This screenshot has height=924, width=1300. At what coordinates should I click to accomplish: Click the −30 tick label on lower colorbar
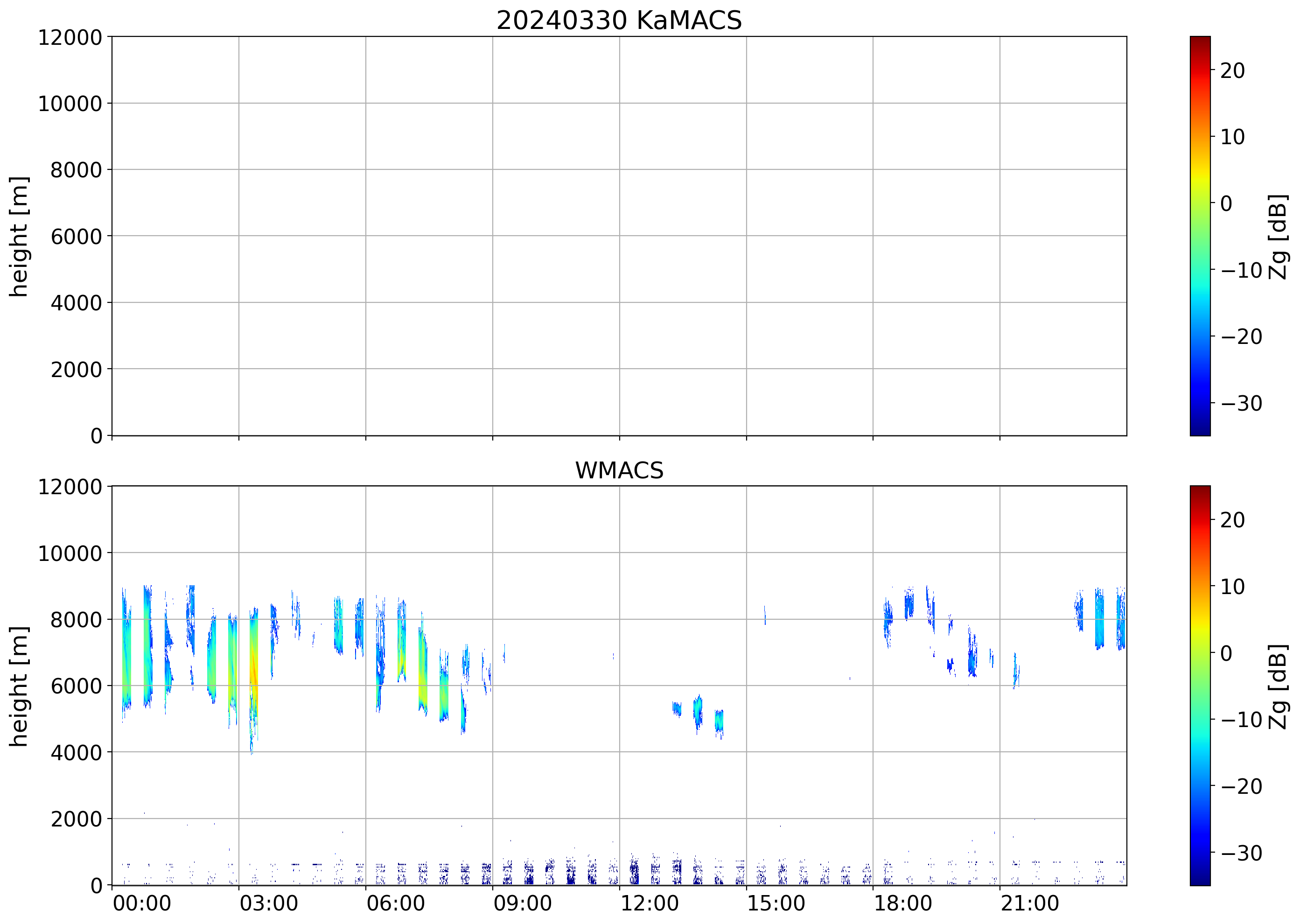1241,853
